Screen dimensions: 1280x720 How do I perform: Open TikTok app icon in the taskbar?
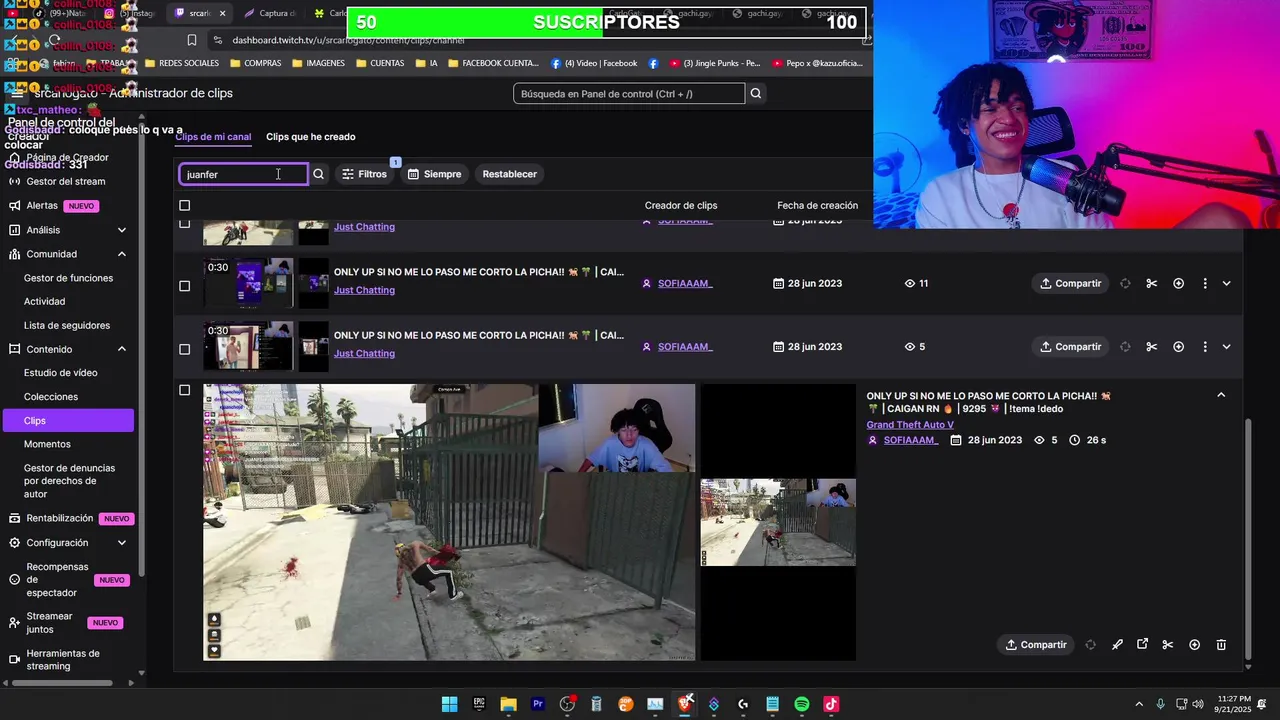coord(831,704)
